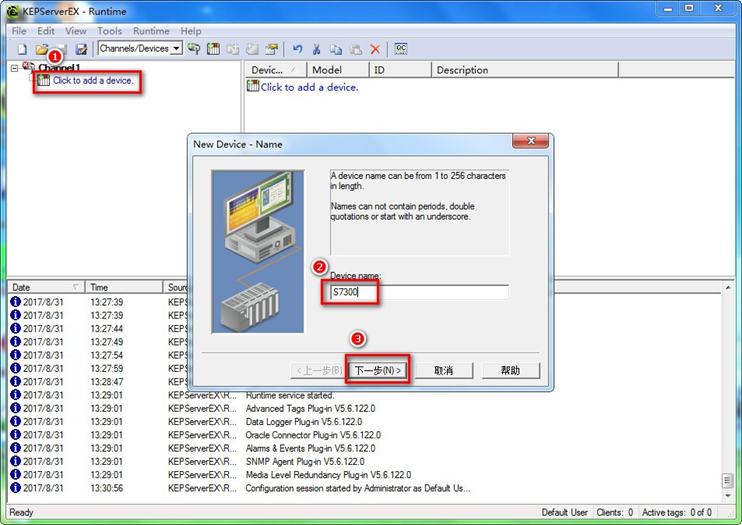This screenshot has height=525, width=742.
Task: Click the New Device toolbar icon
Action: click(213, 49)
